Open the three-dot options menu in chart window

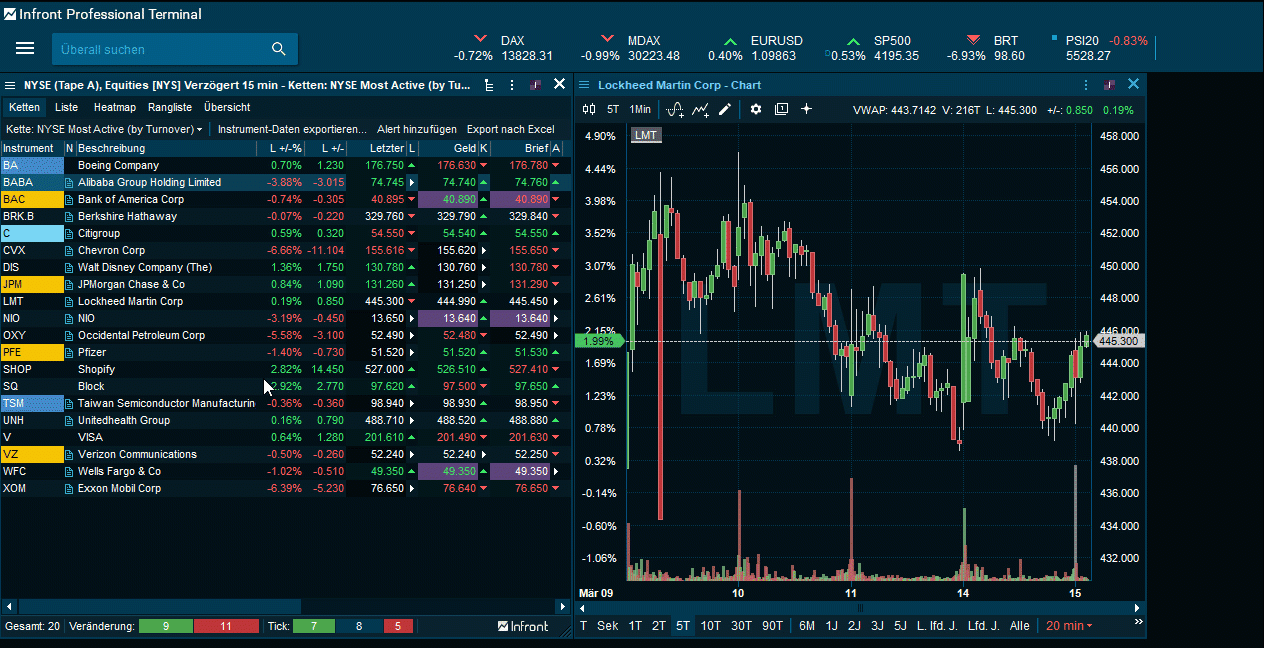pyautogui.click(x=1085, y=85)
